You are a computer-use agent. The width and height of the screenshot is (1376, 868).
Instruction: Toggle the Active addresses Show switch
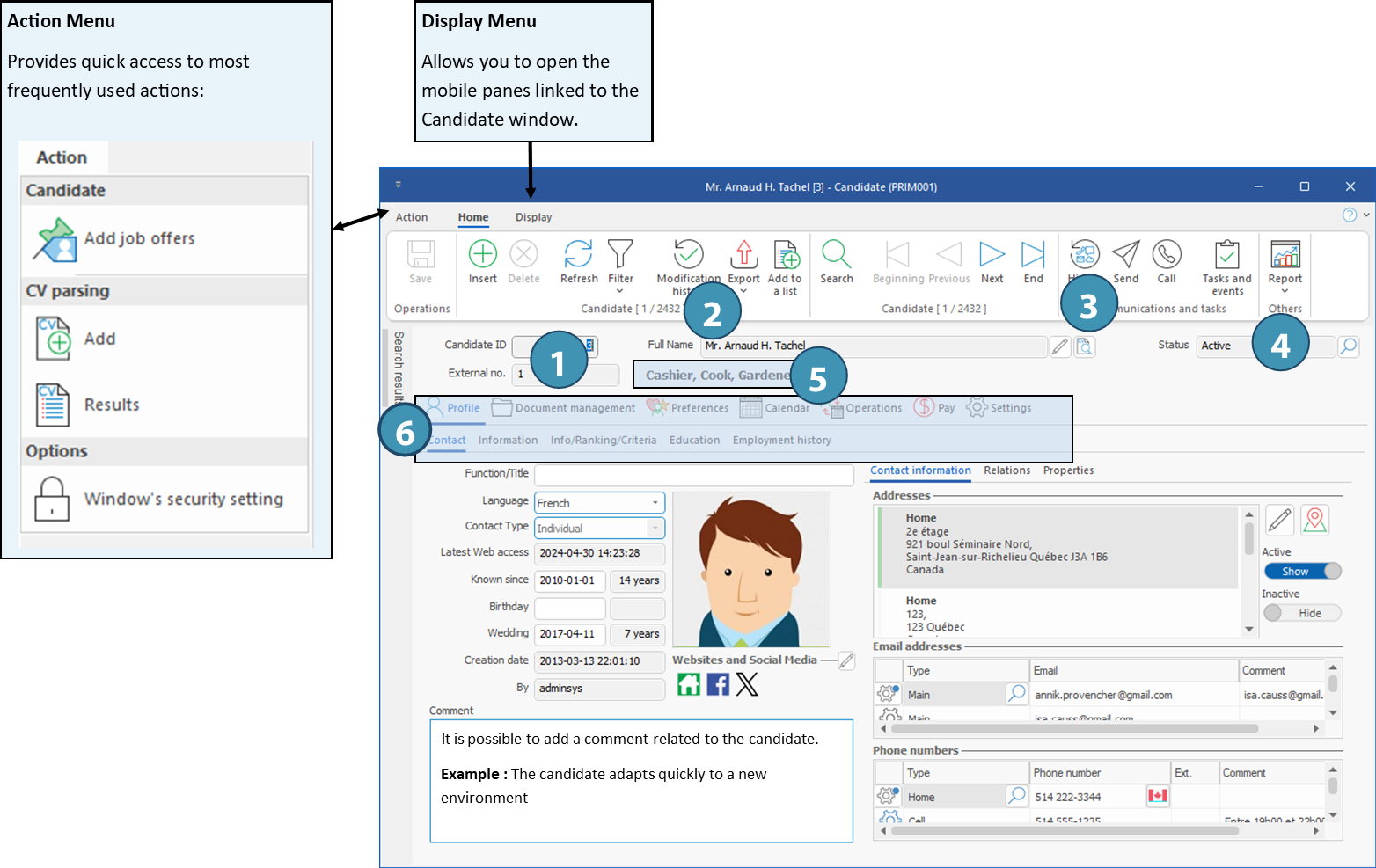point(1302,572)
